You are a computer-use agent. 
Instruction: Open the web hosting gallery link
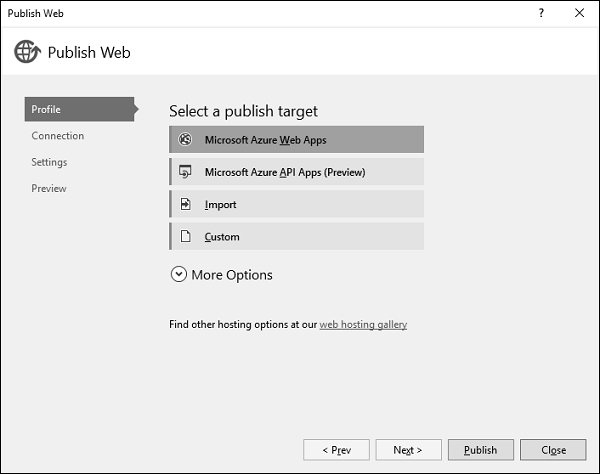363,324
